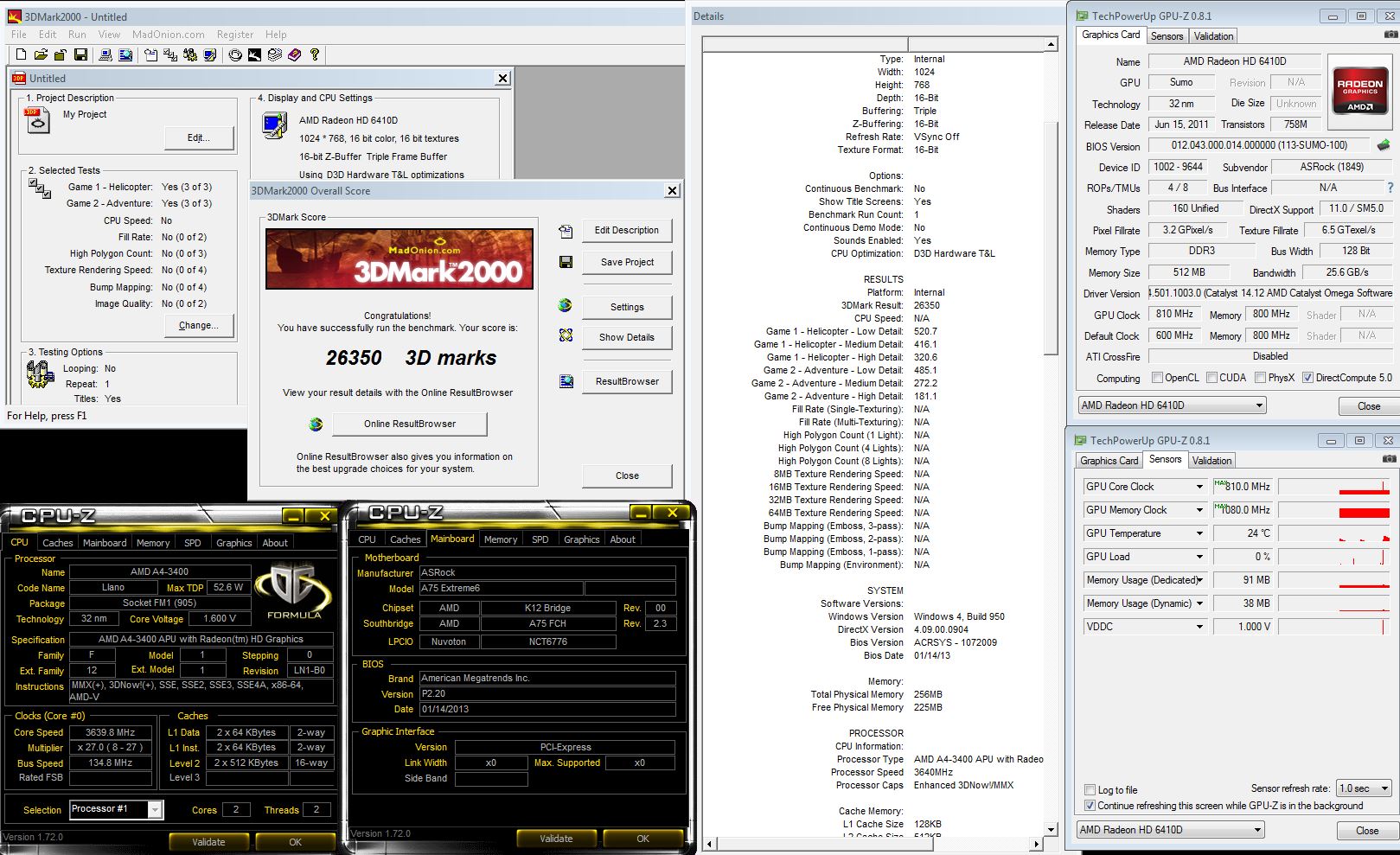Click the ring-shaped toolbar icon
The width and height of the screenshot is (1400, 855).
pyautogui.click(x=235, y=54)
